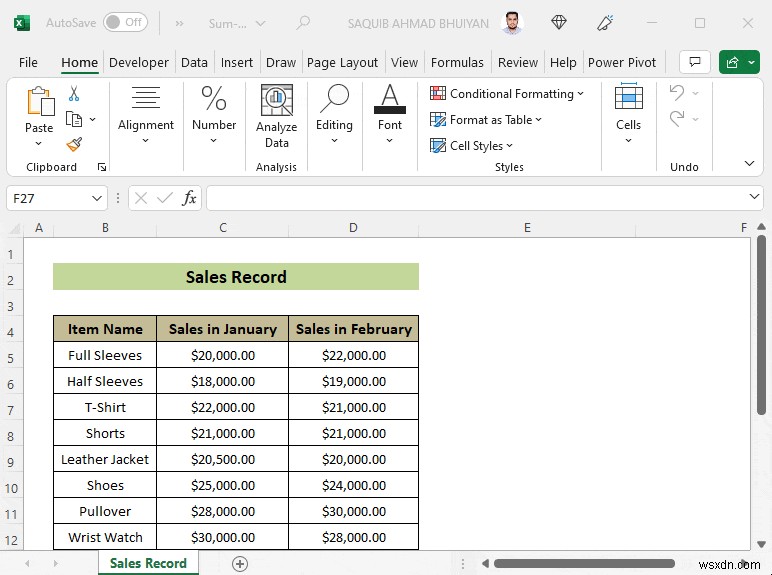Viewport: 772px width, 575px height.
Task: Select row 7 header
Action: (x=11, y=409)
